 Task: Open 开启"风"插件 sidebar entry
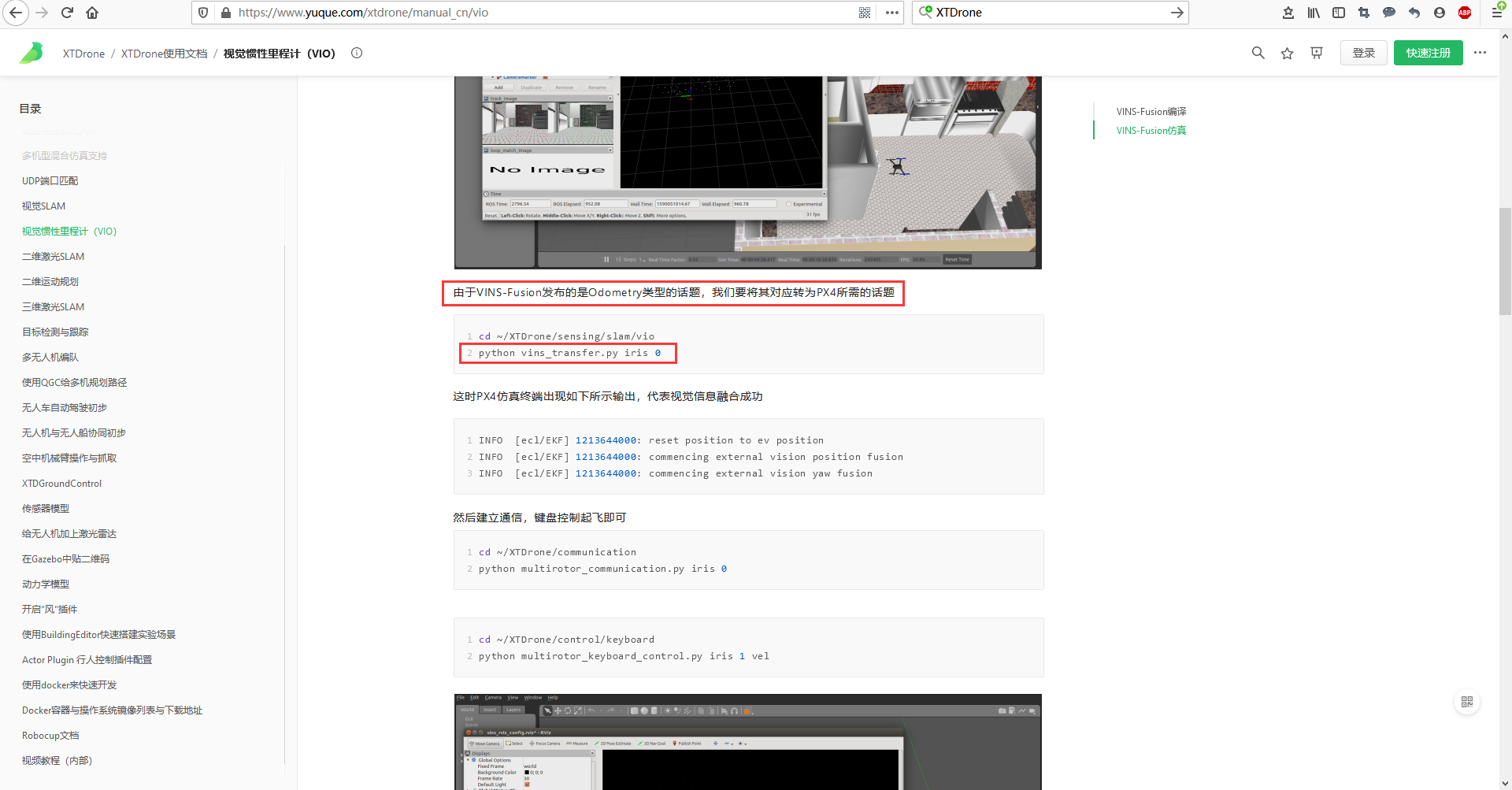(x=50, y=610)
